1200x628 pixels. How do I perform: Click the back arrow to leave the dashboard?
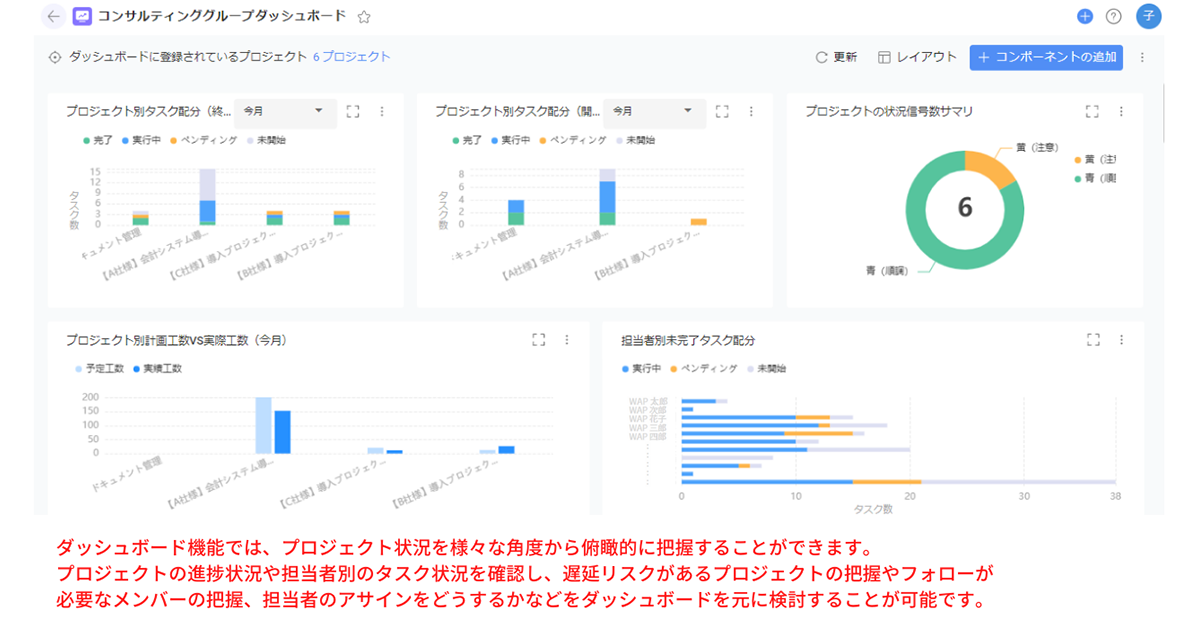click(x=53, y=16)
